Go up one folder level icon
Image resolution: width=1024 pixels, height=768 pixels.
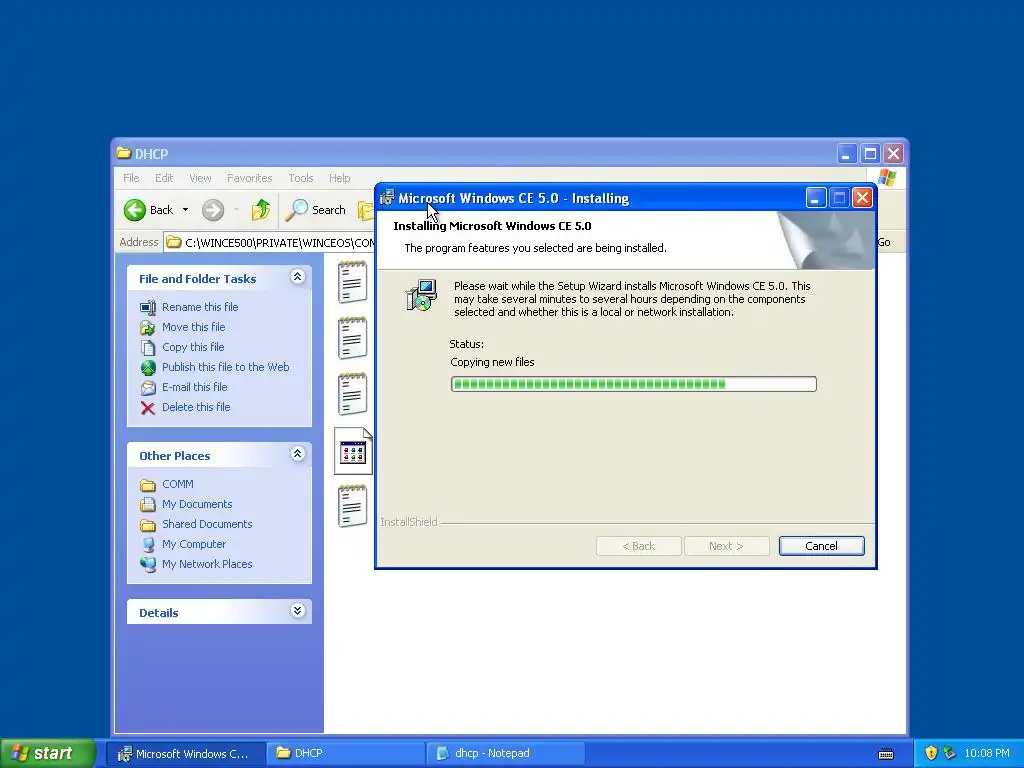[x=261, y=210]
